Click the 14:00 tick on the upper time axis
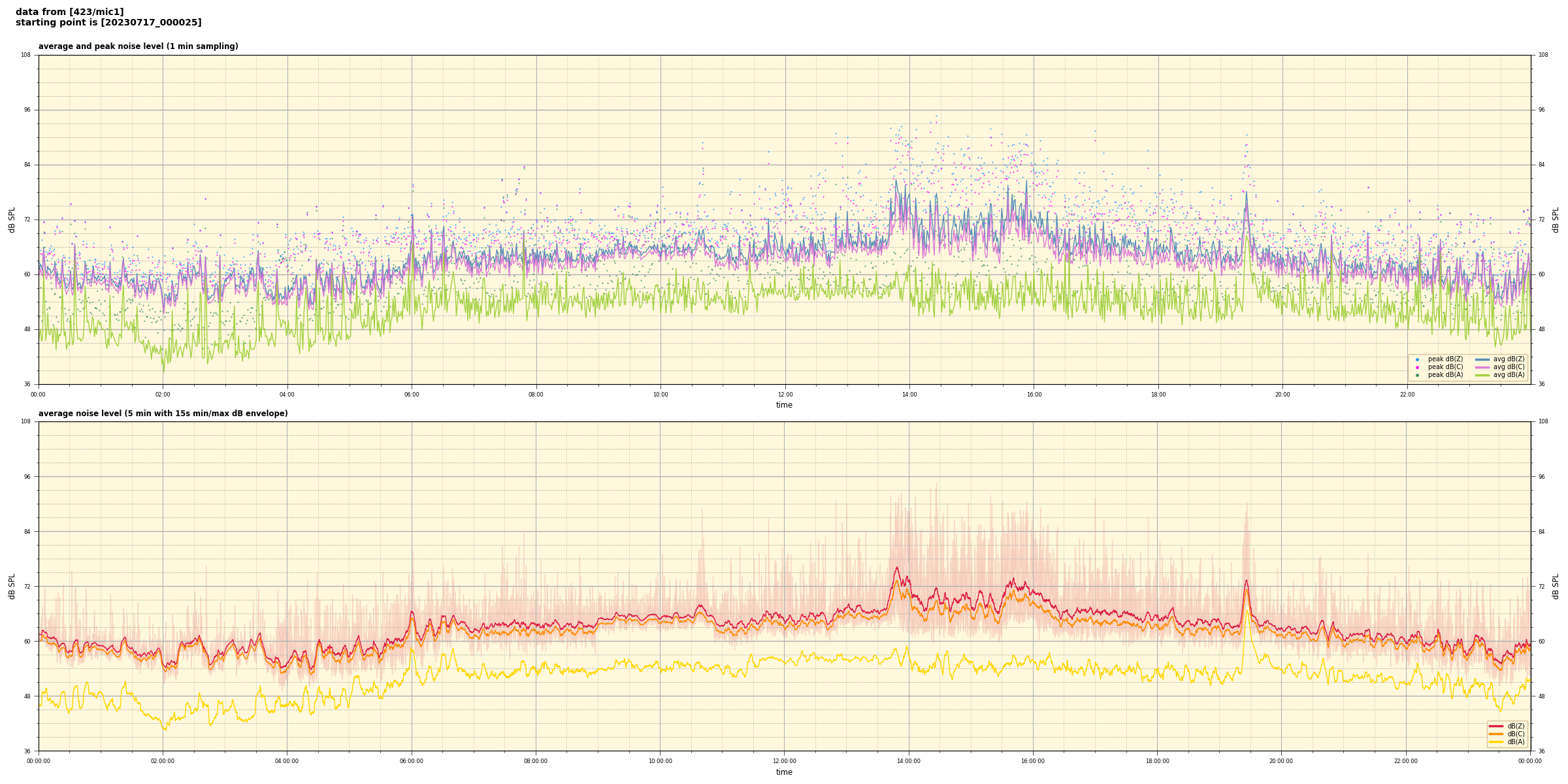 [x=909, y=395]
